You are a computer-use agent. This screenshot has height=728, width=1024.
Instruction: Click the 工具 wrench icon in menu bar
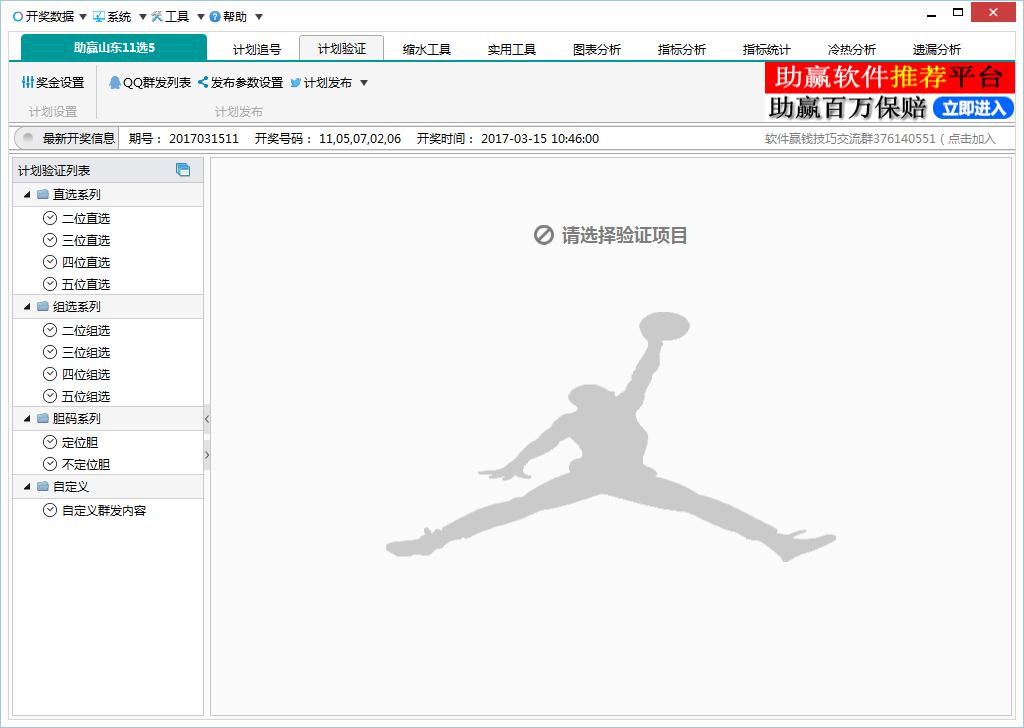pyautogui.click(x=157, y=17)
